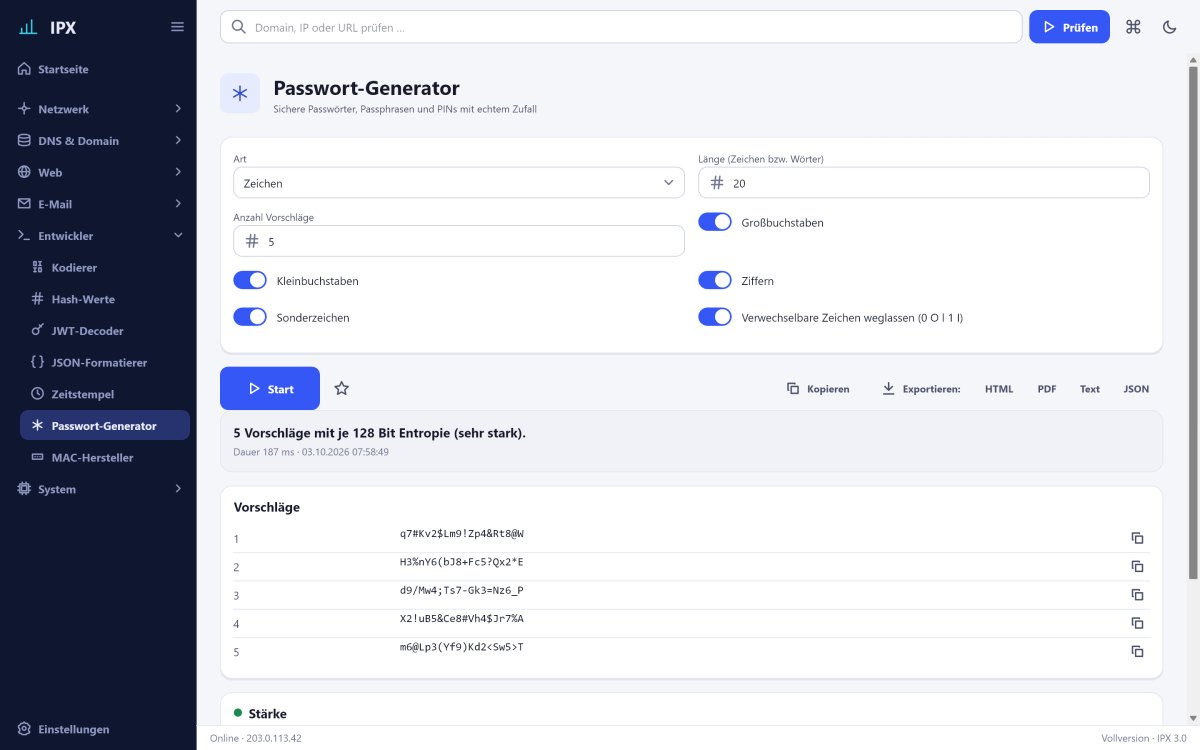
Task: Select JSON-Formatierer in sidebar
Action: 105,362
